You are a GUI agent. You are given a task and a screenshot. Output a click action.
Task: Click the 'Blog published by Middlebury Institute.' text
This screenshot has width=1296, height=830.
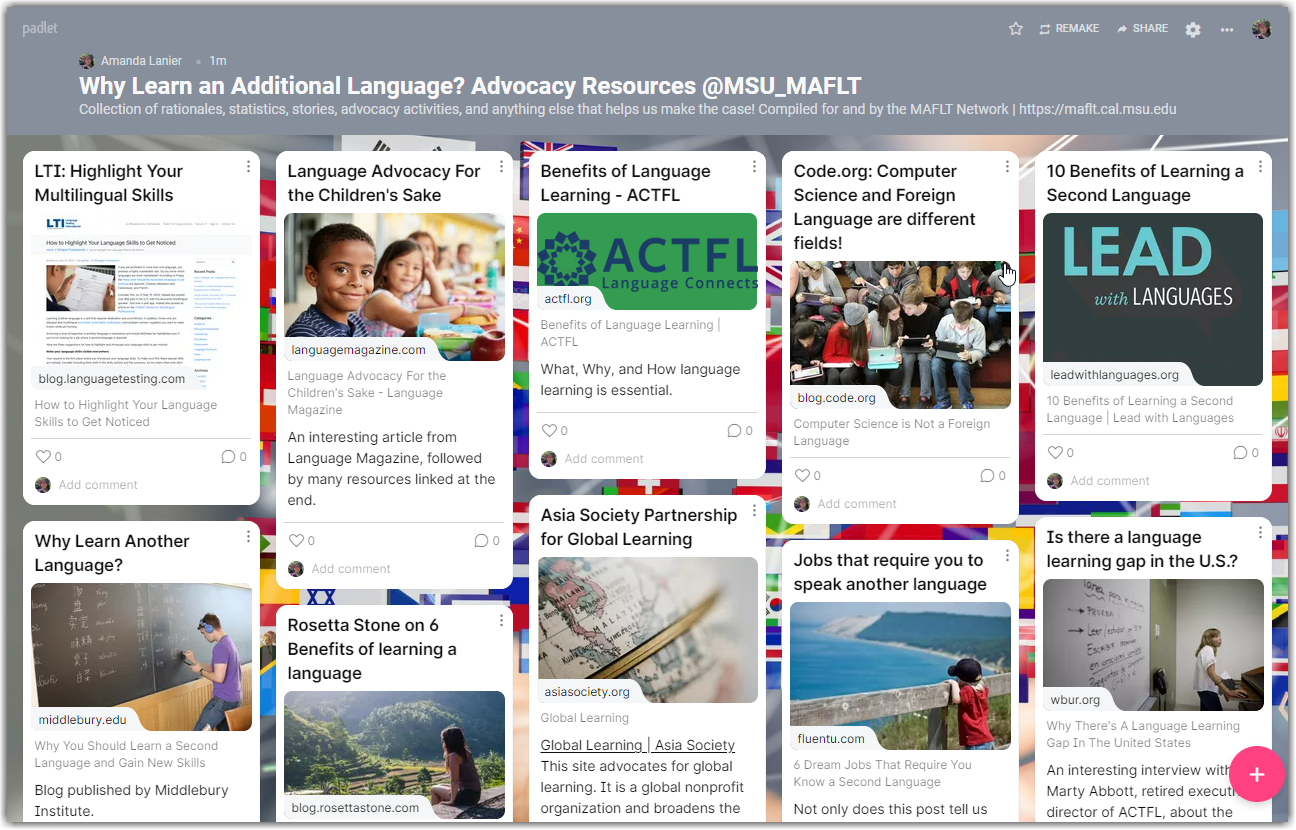pos(132,800)
